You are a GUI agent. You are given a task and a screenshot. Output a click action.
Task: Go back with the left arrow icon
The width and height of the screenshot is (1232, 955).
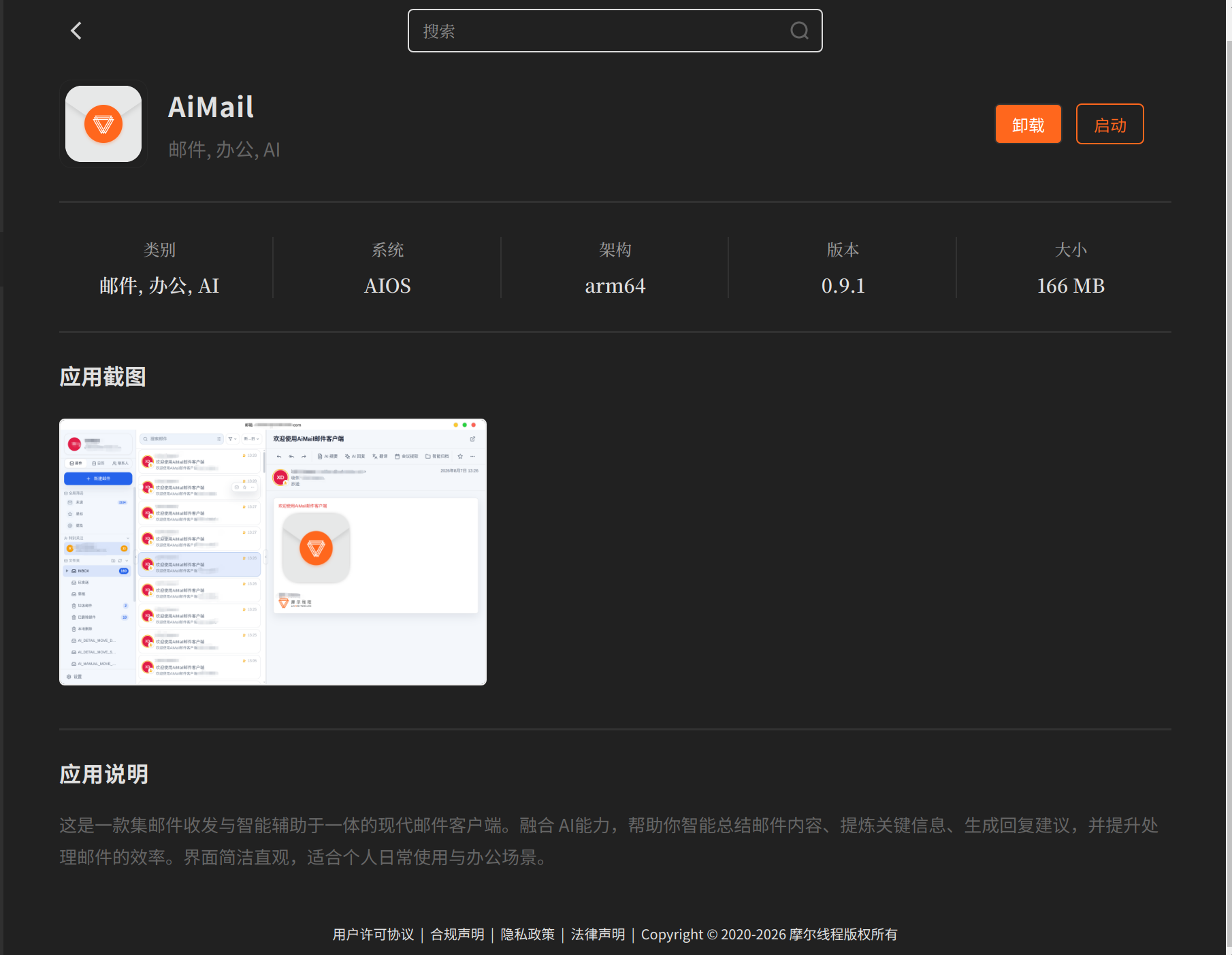point(76,31)
